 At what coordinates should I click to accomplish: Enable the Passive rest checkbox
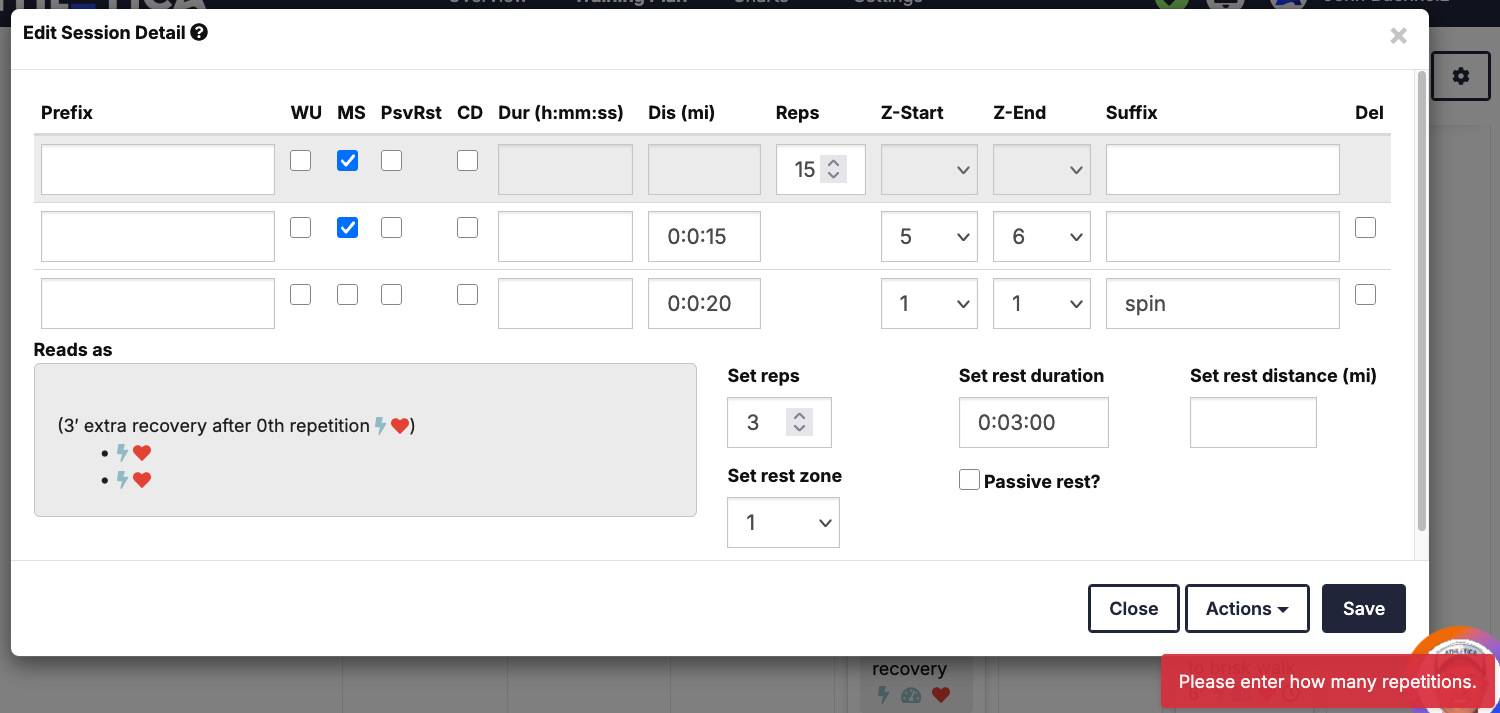969,481
